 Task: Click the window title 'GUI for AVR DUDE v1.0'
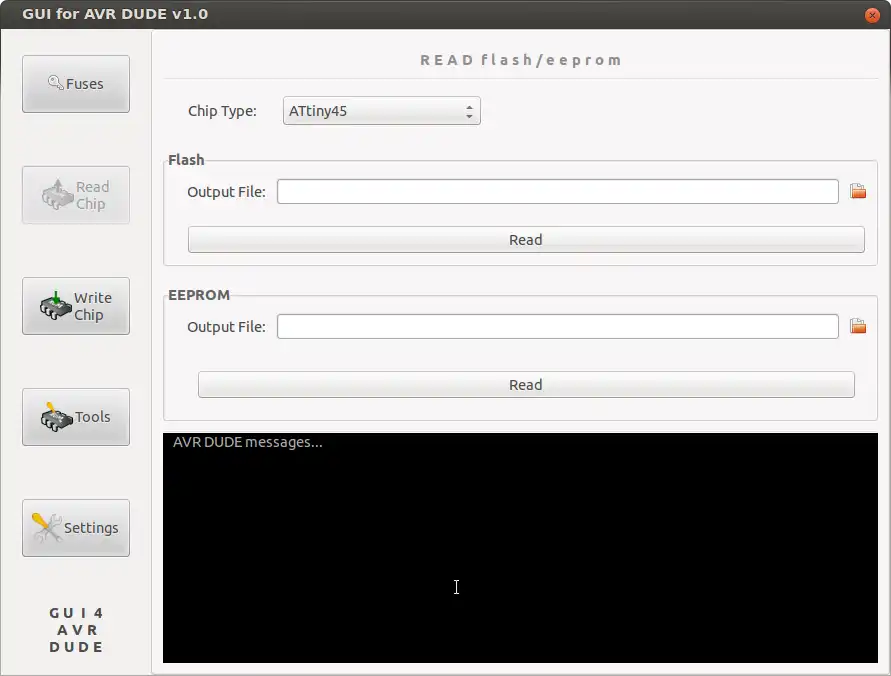pyautogui.click(x=115, y=14)
